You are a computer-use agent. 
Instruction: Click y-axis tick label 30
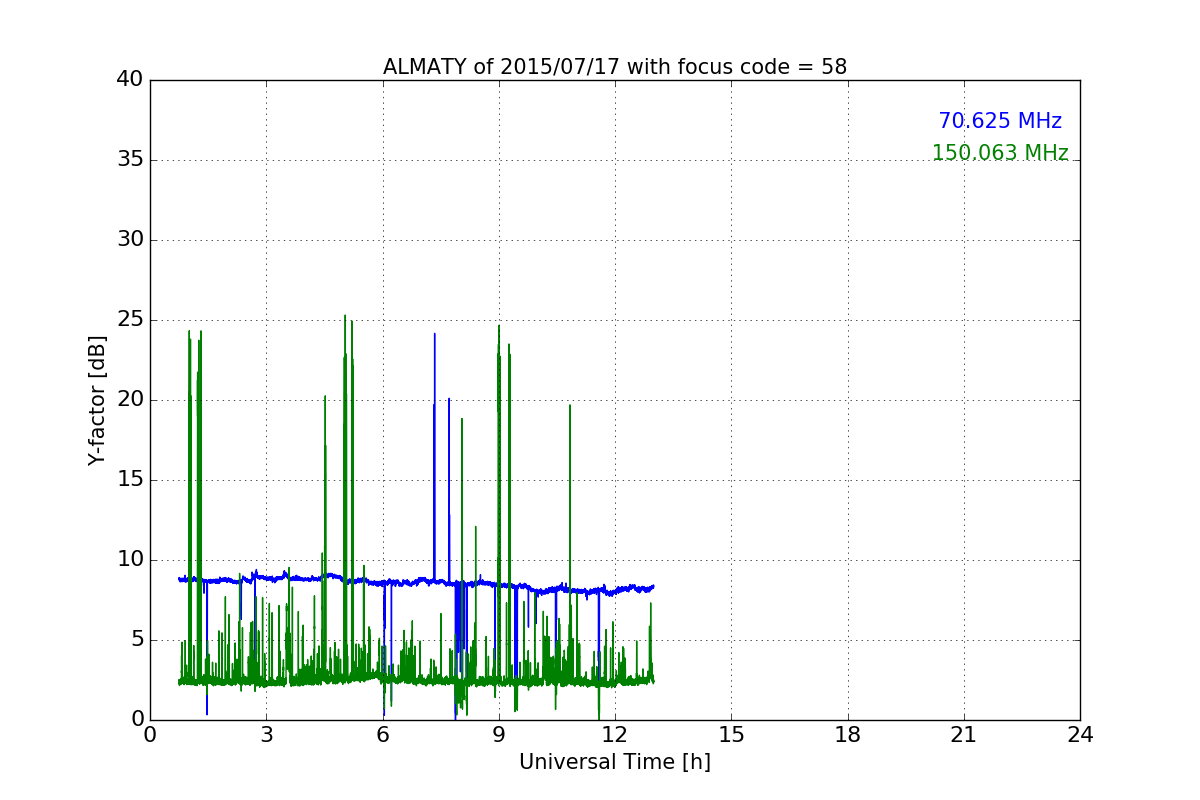pyautogui.click(x=131, y=240)
